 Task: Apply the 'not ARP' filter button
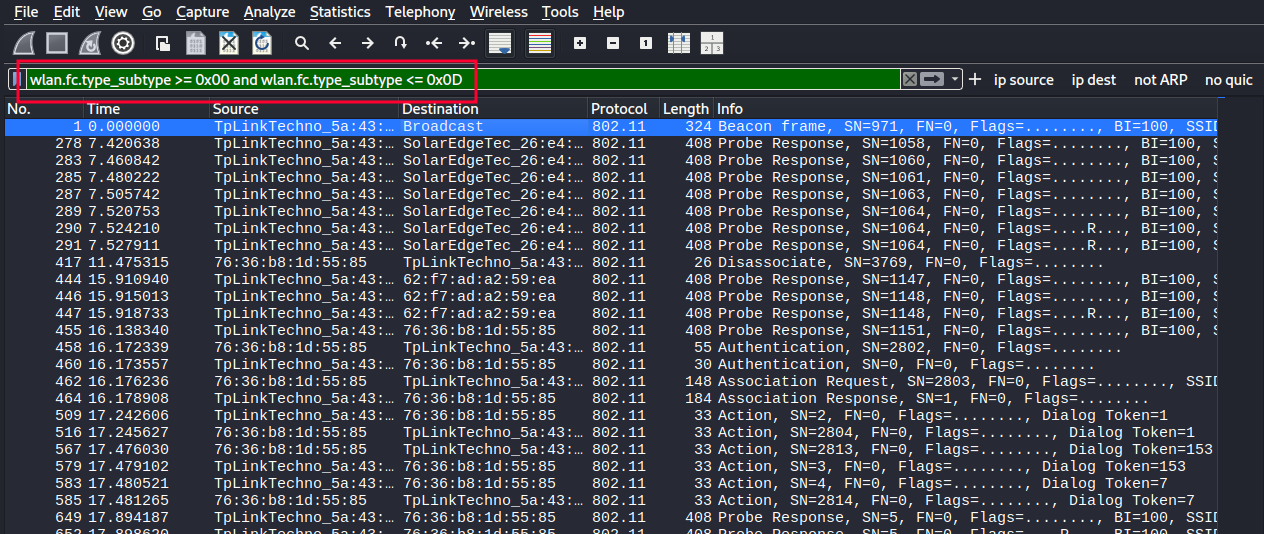tap(1160, 79)
